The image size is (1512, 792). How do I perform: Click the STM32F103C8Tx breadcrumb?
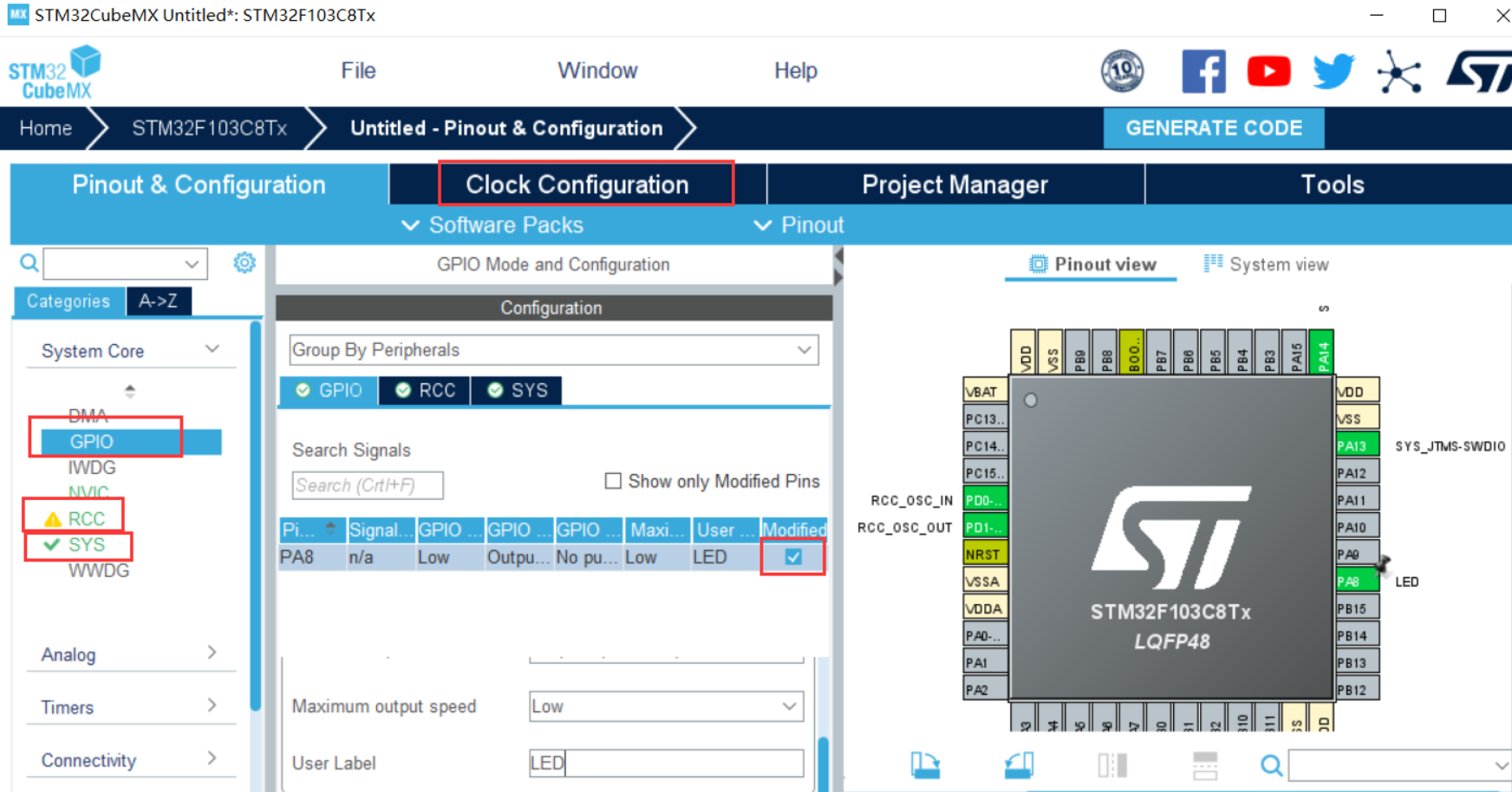pyautogui.click(x=209, y=128)
